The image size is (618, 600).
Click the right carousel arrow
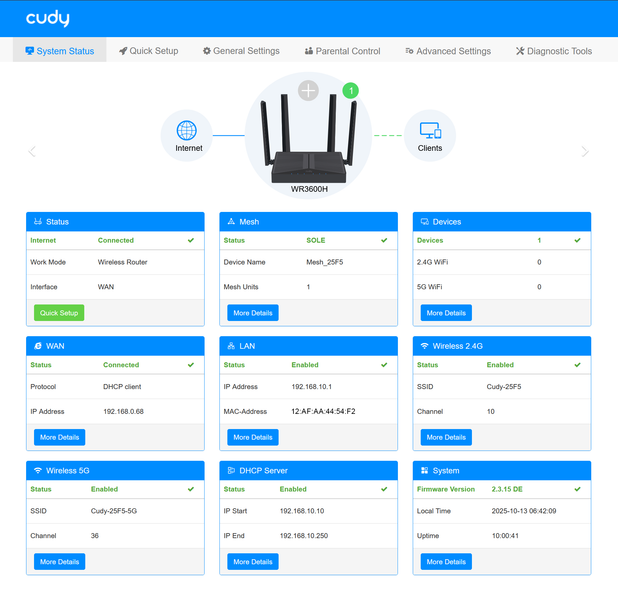[585, 151]
